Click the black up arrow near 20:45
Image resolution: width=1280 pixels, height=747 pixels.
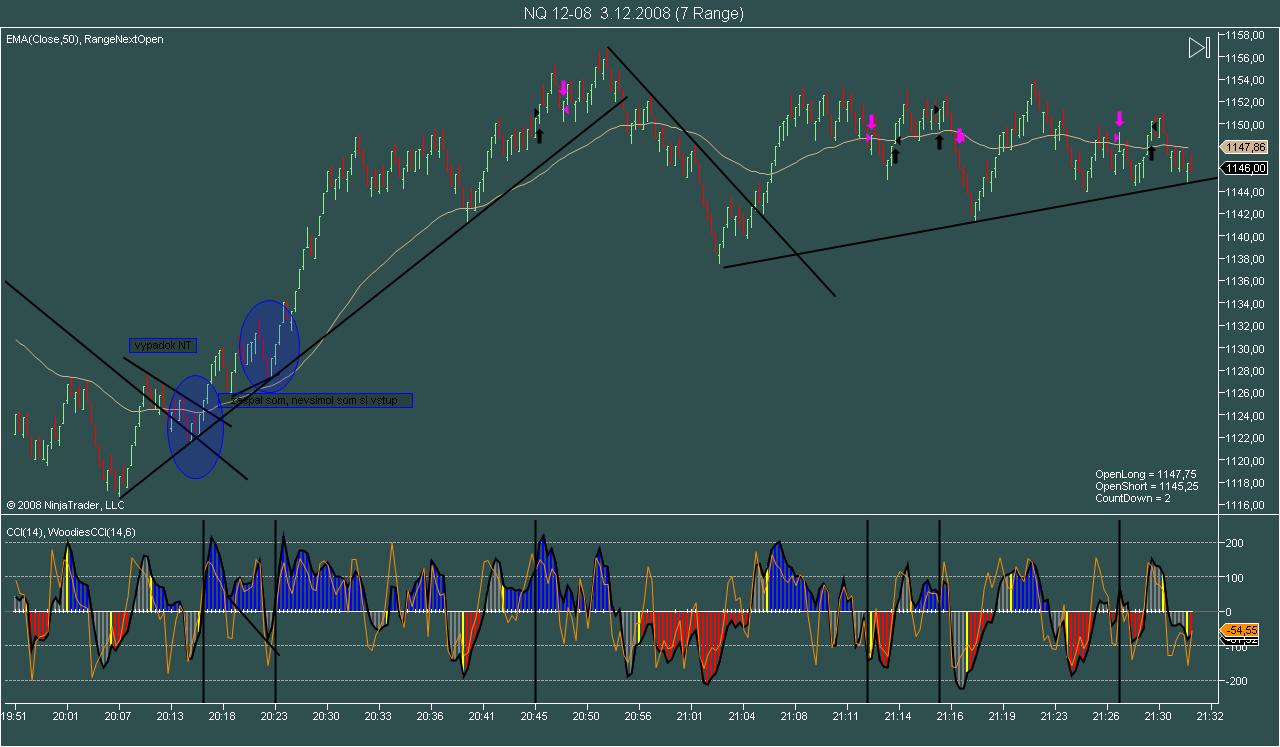pos(539,135)
